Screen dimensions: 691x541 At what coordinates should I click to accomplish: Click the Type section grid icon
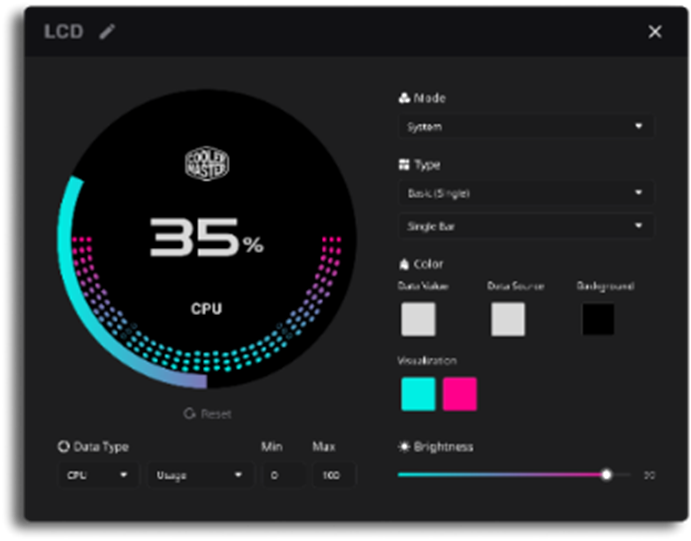(x=403, y=165)
